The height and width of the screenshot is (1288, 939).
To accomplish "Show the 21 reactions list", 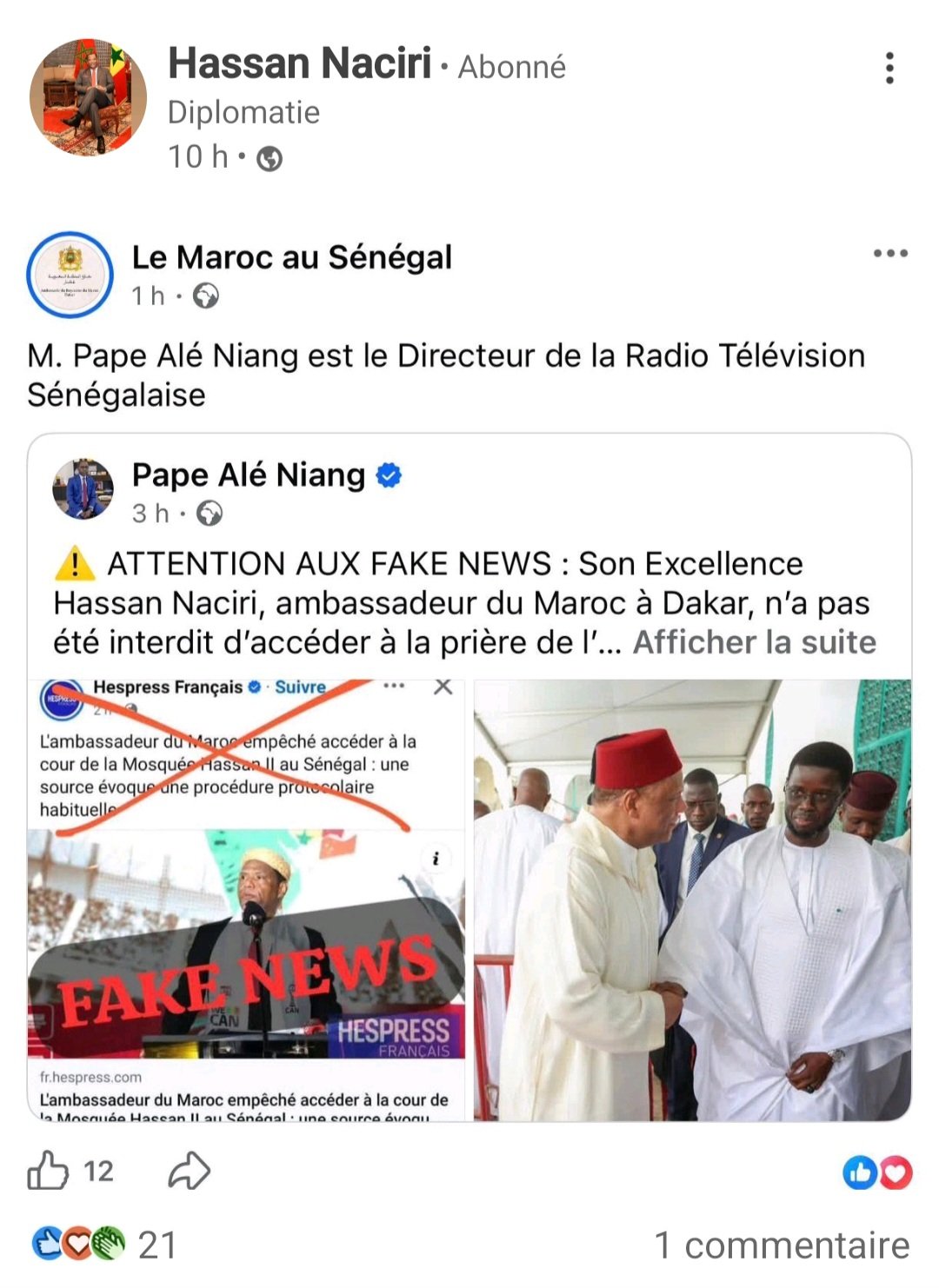I will (104, 1245).
